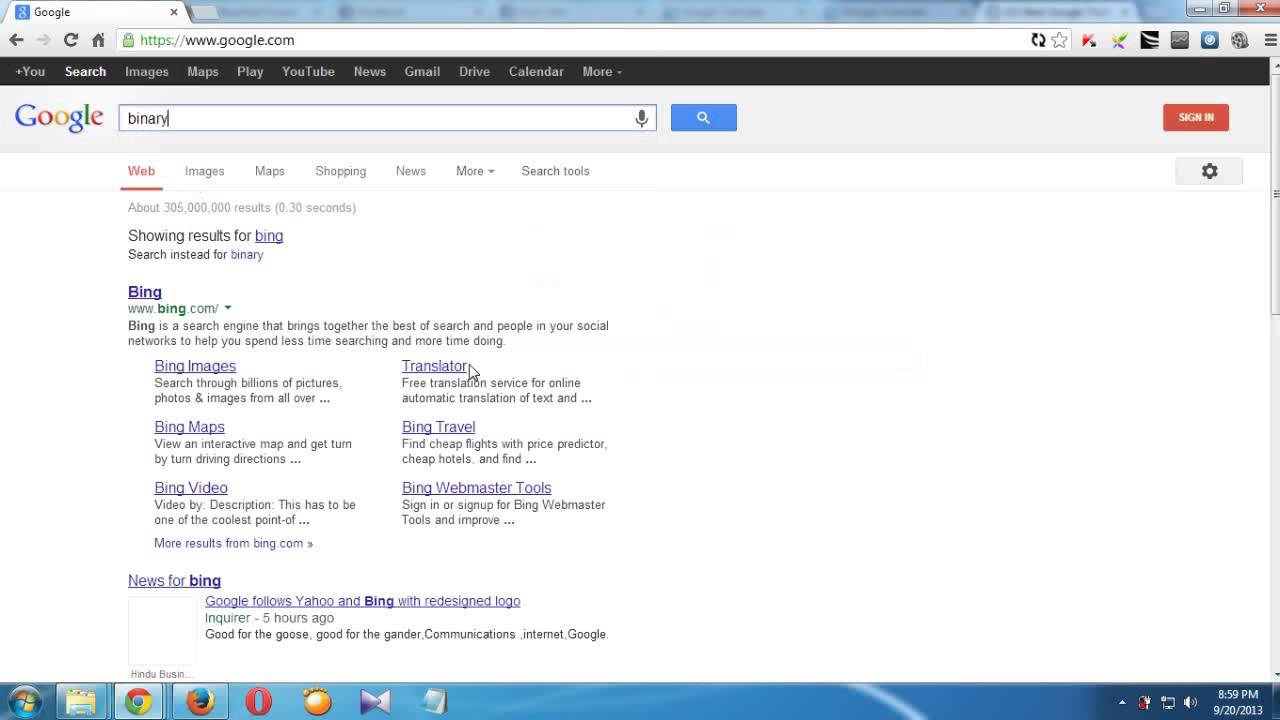Open the blue power-button extension icon
This screenshot has height=720, width=1280.
click(x=1209, y=40)
